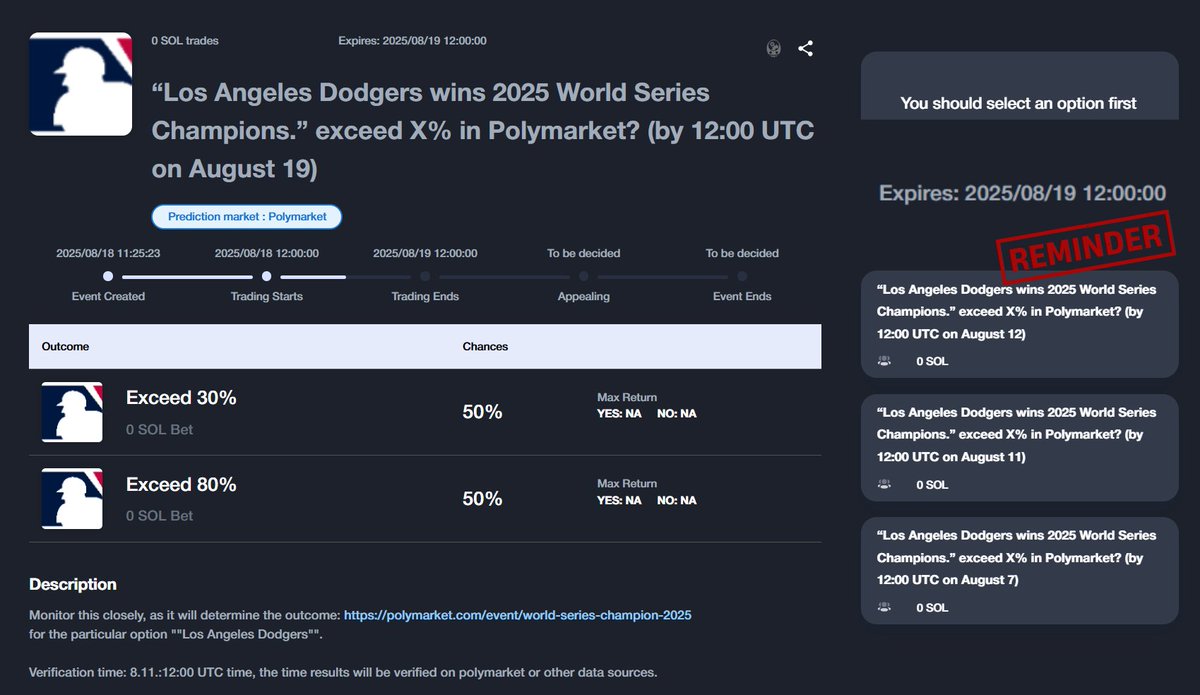Screen dimensions: 1200x695
Task: Click Max Return in Exceed 30% row
Action: tap(627, 397)
